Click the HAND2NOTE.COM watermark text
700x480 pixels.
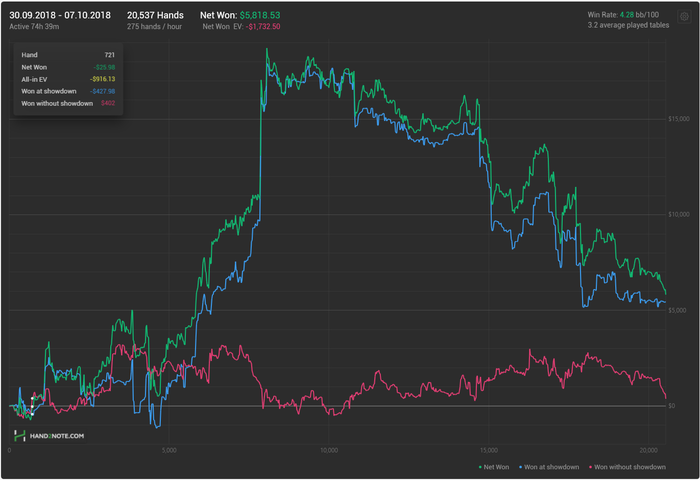57,436
